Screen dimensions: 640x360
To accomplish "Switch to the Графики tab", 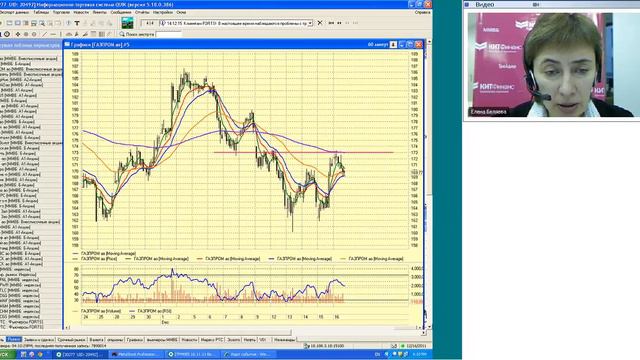I will tap(135, 340).
